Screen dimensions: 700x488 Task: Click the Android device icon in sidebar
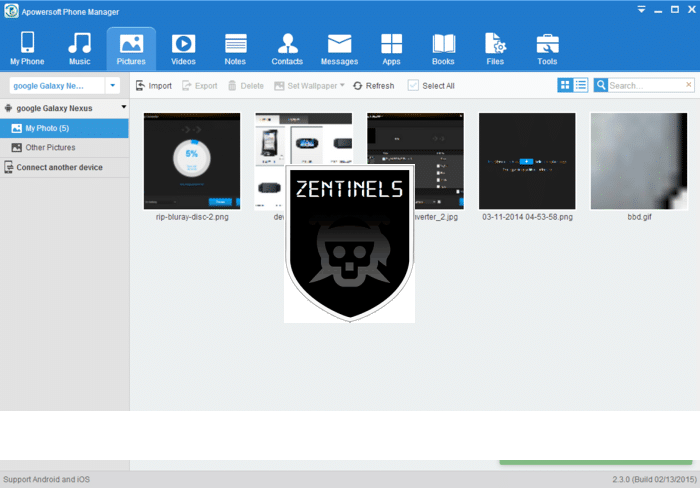[x=8, y=108]
